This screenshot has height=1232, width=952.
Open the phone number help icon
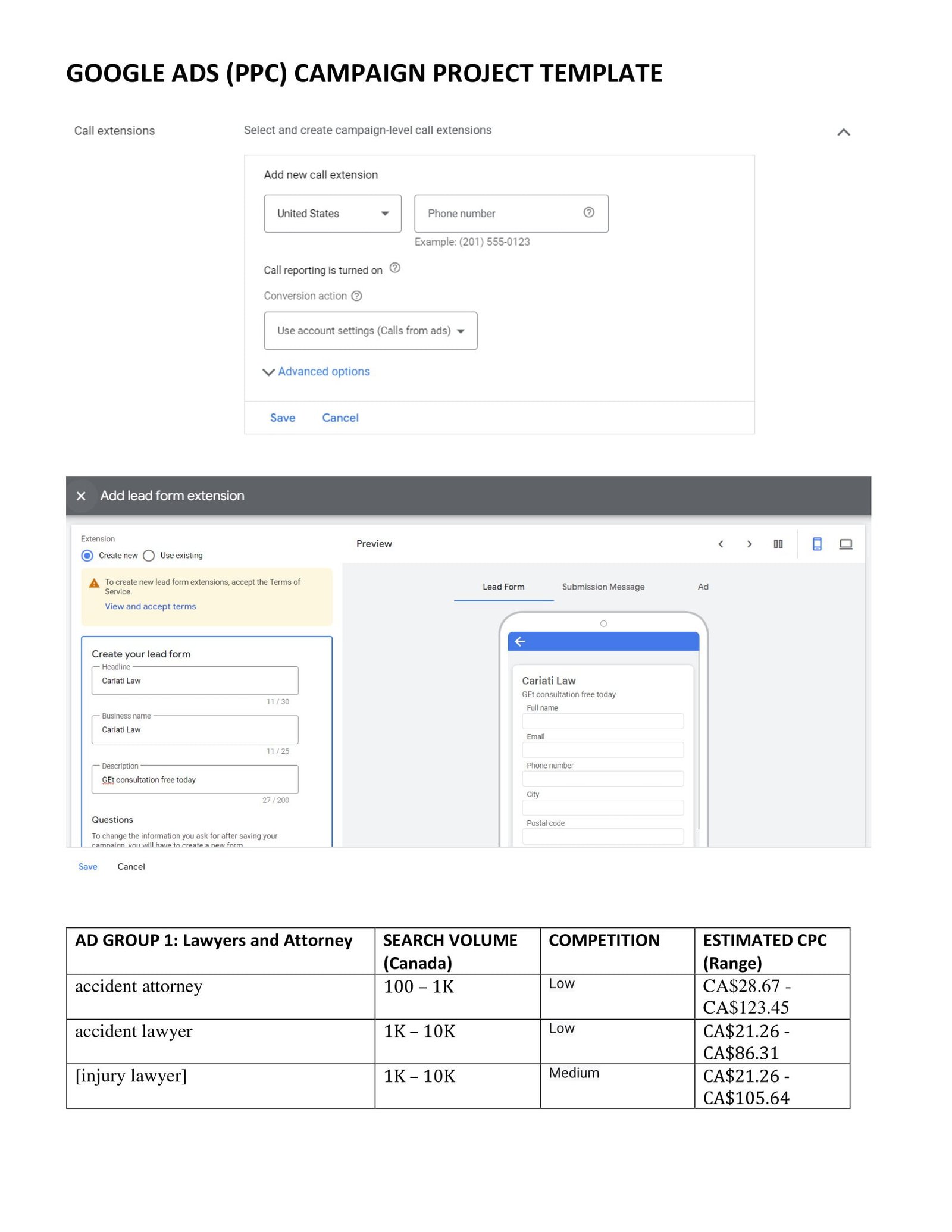pyautogui.click(x=588, y=213)
